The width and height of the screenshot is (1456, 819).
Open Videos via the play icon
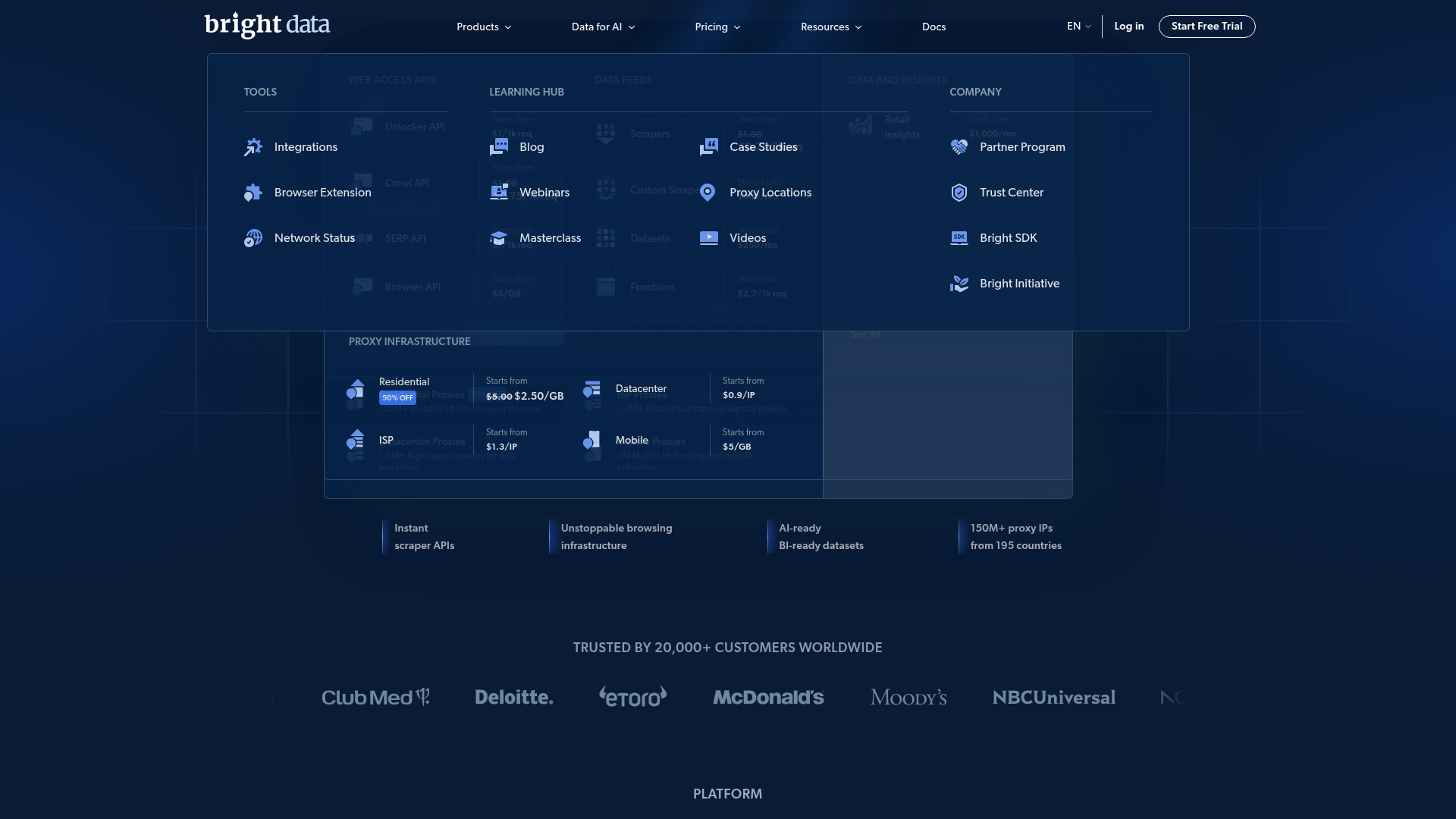[x=709, y=237]
